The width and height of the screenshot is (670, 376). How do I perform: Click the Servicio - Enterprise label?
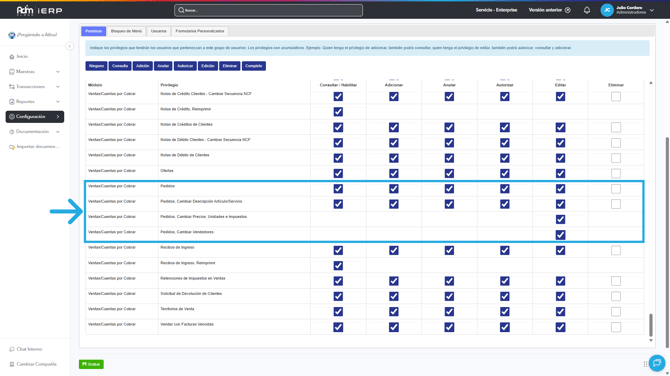coord(496,10)
